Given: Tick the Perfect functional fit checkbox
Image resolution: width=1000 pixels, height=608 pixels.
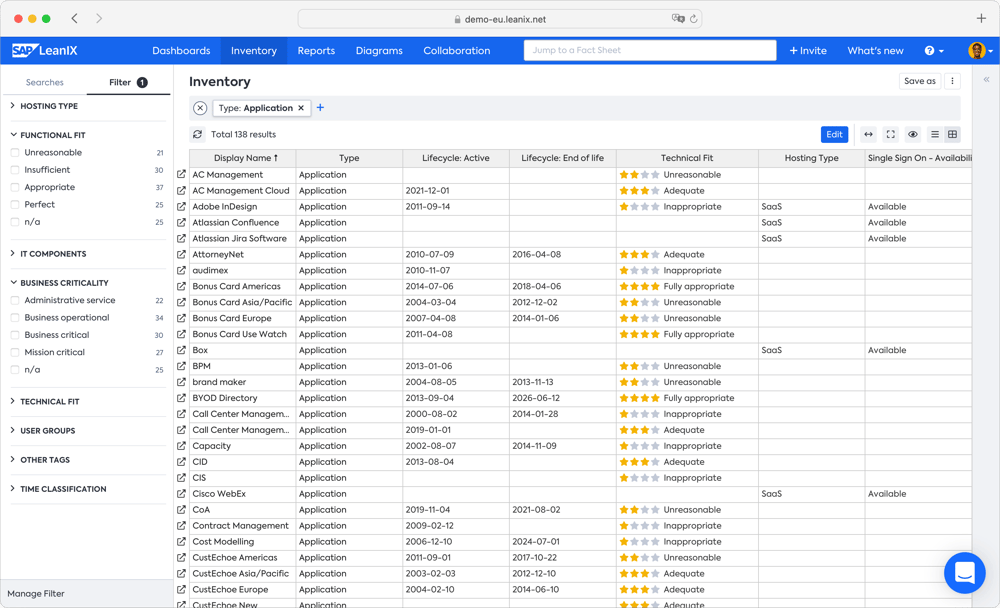Looking at the screenshot, I should coord(15,205).
